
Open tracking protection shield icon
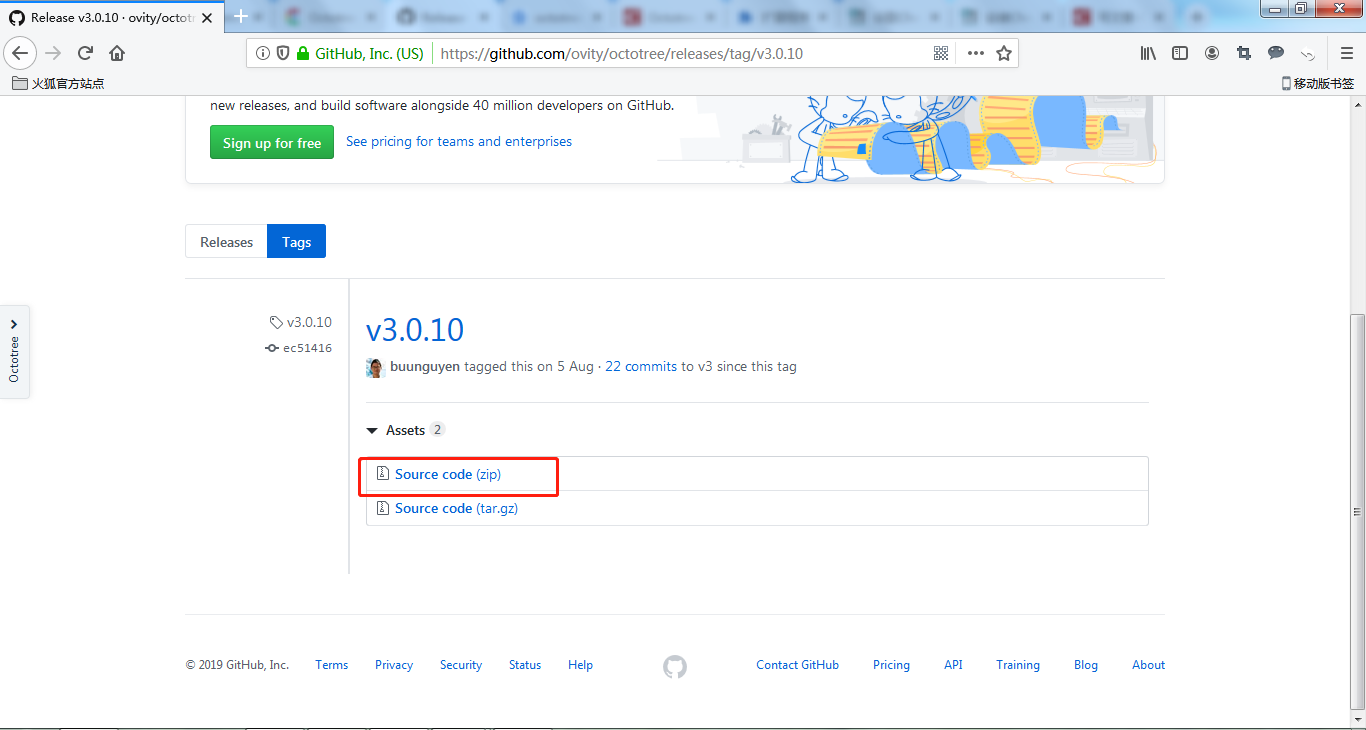pos(283,54)
